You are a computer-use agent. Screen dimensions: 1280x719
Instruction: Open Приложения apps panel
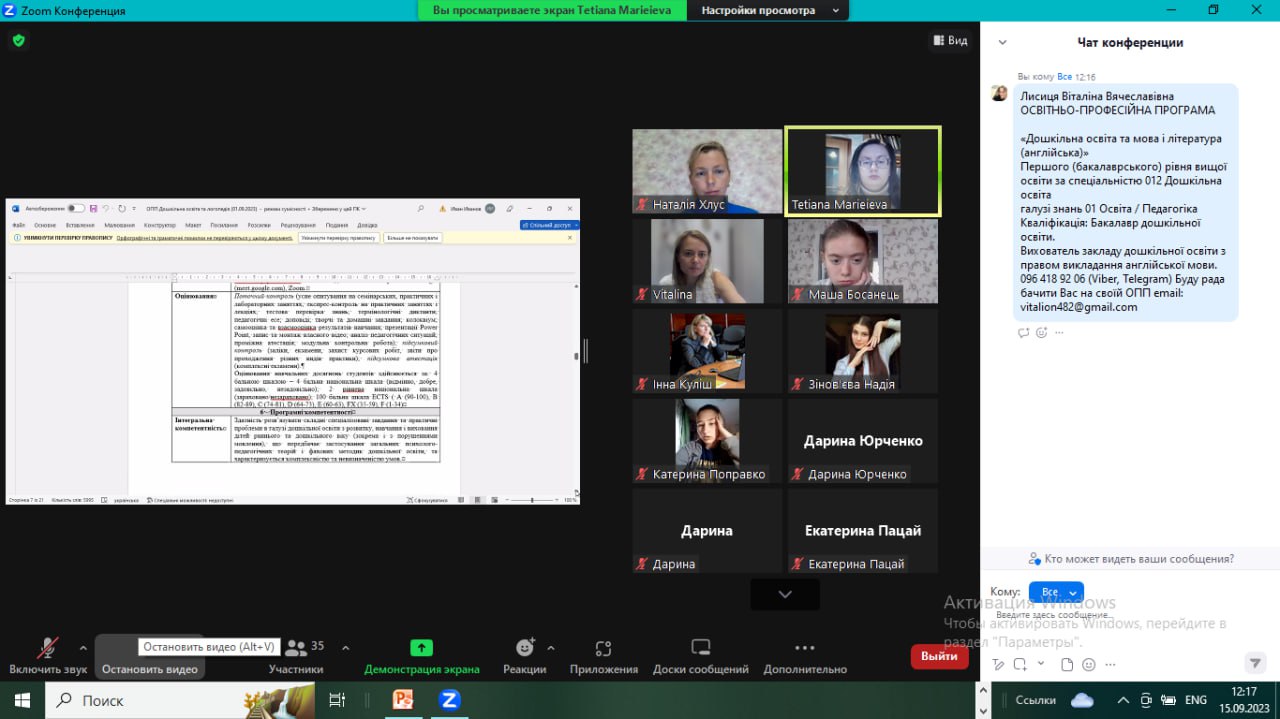point(603,655)
